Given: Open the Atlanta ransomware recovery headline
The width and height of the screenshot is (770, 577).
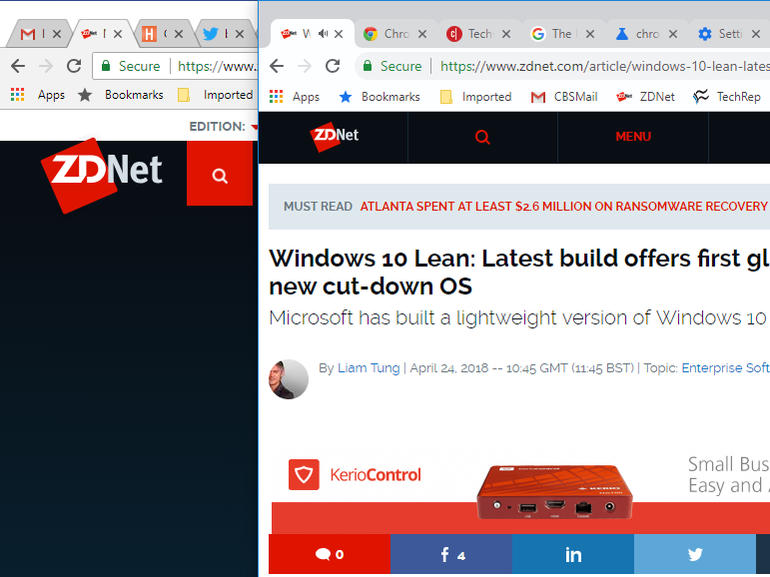Looking at the screenshot, I should tap(564, 206).
